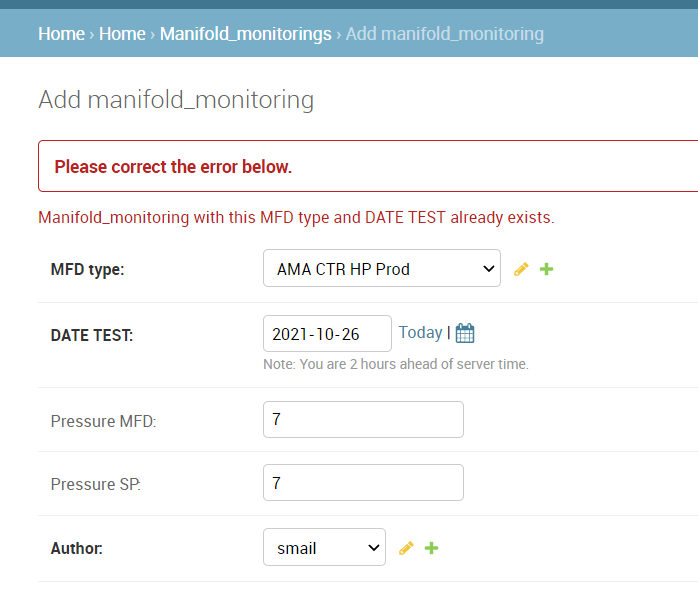Add new MFD type with green plus

[x=546, y=269]
